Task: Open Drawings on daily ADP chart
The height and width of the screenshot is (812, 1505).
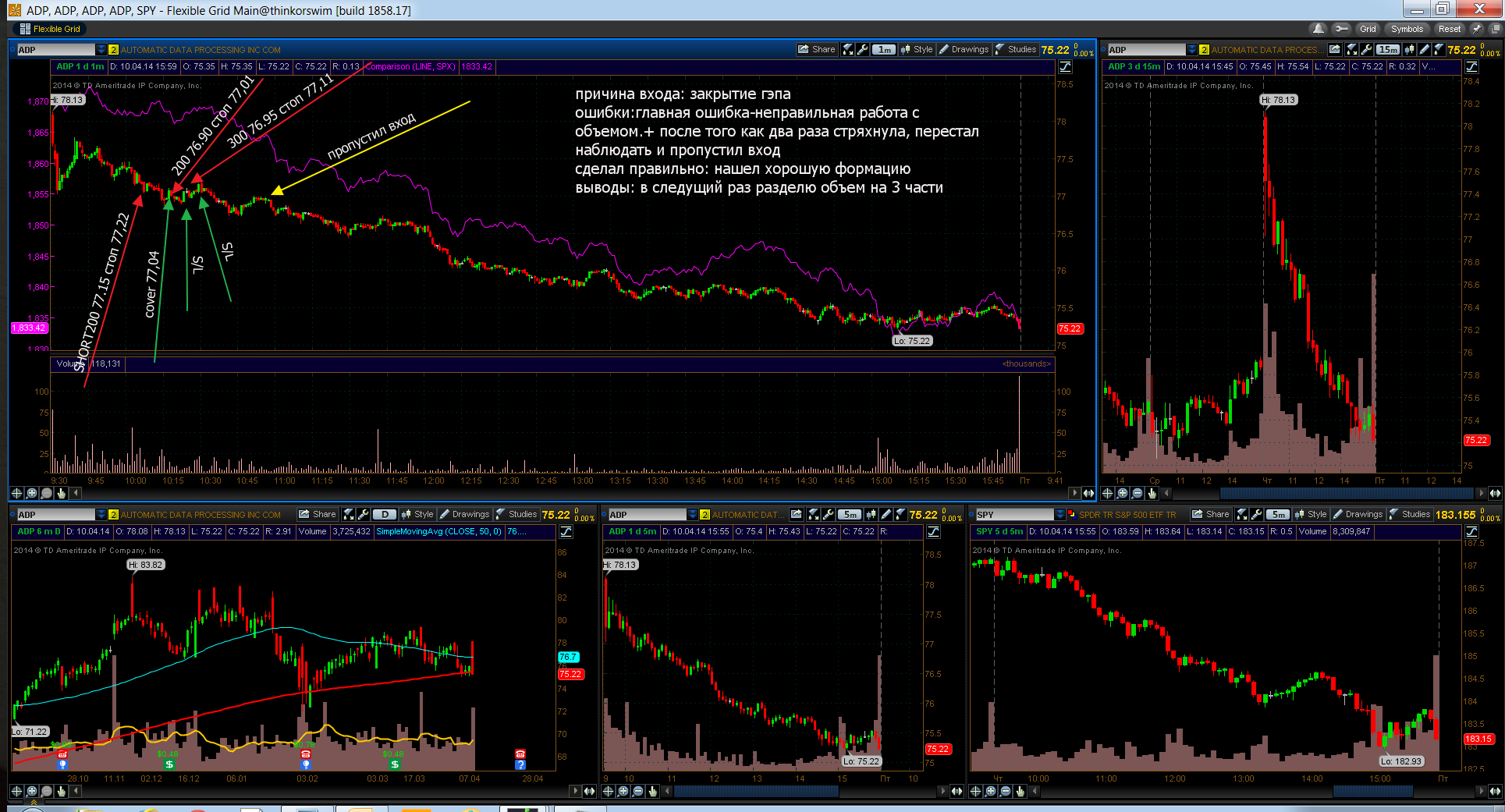Action: (465, 514)
